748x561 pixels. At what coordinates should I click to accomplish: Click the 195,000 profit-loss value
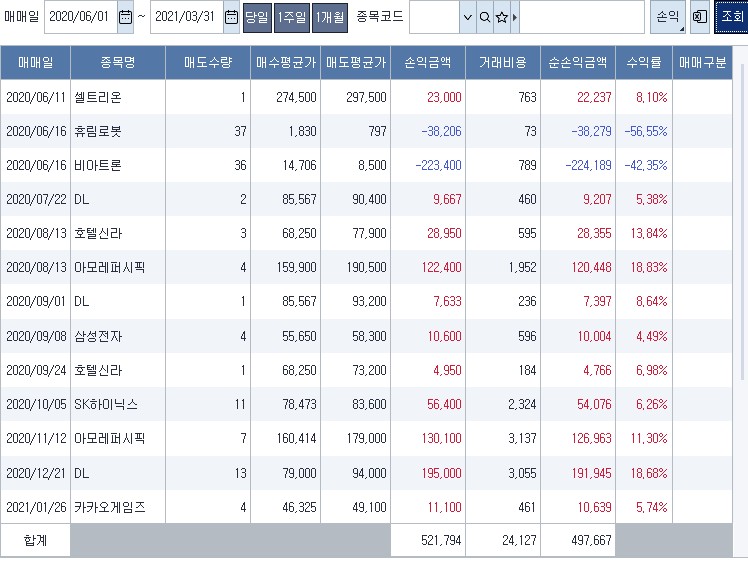(441, 473)
